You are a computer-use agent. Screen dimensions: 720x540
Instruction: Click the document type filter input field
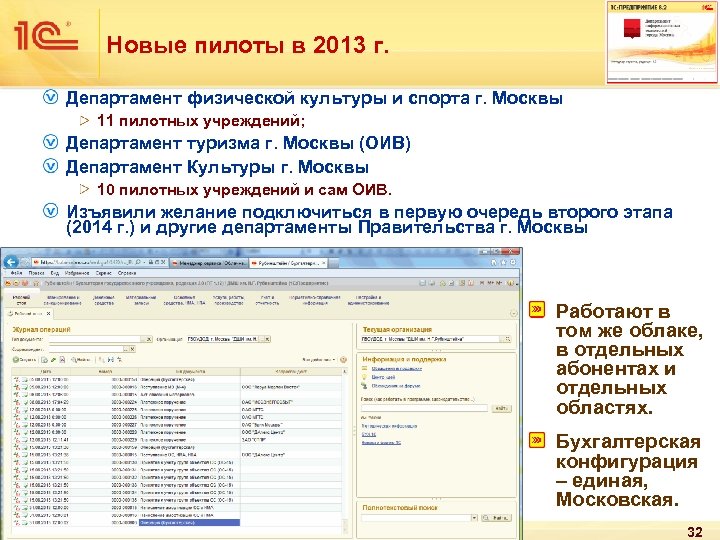(x=95, y=339)
